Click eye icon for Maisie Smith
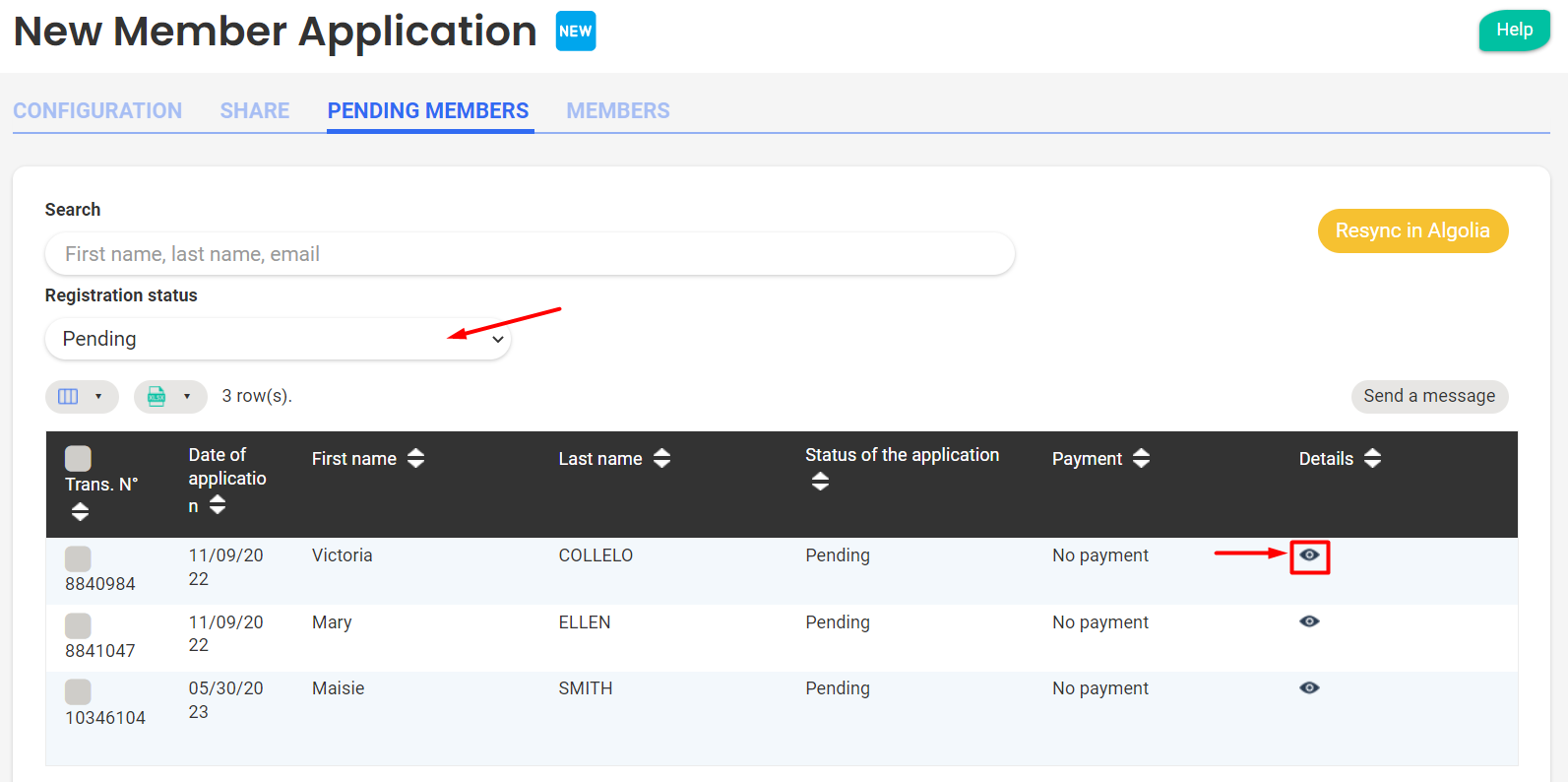Image resolution: width=1568 pixels, height=782 pixels. (x=1309, y=687)
